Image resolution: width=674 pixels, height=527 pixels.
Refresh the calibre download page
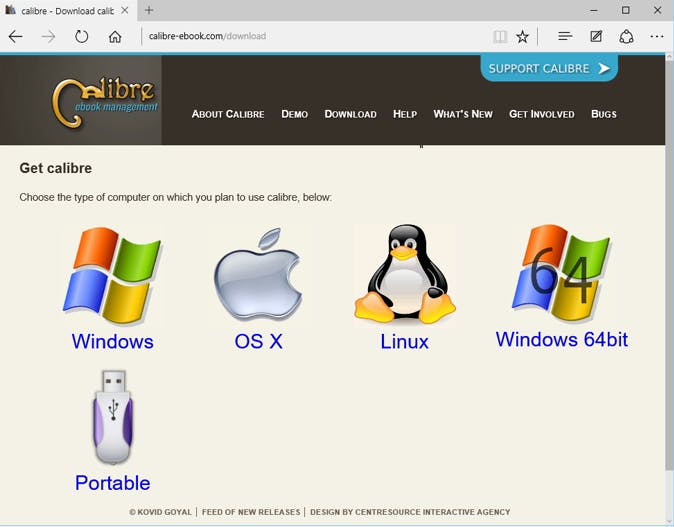point(81,37)
